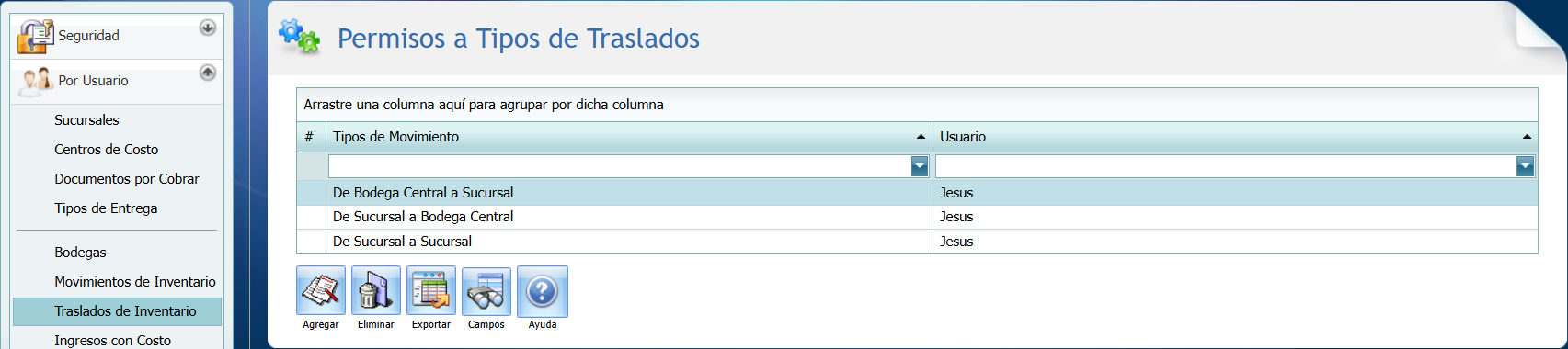
Task: Open the Ayuda help icon
Action: pyautogui.click(x=543, y=291)
